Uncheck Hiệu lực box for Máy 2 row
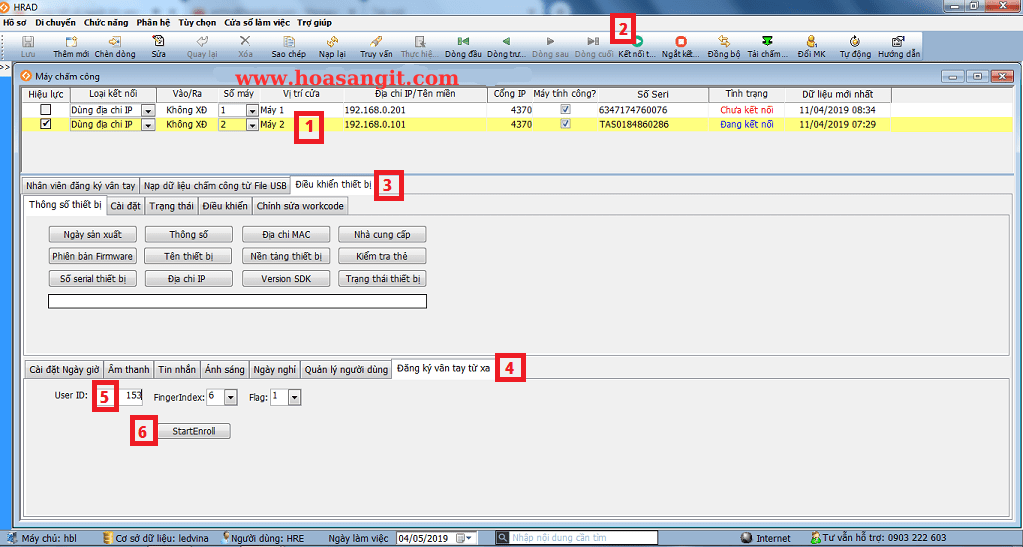 point(45,124)
